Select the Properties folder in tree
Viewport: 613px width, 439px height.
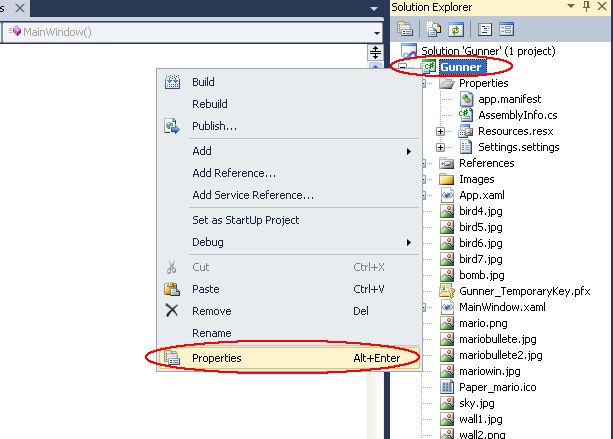(x=484, y=83)
